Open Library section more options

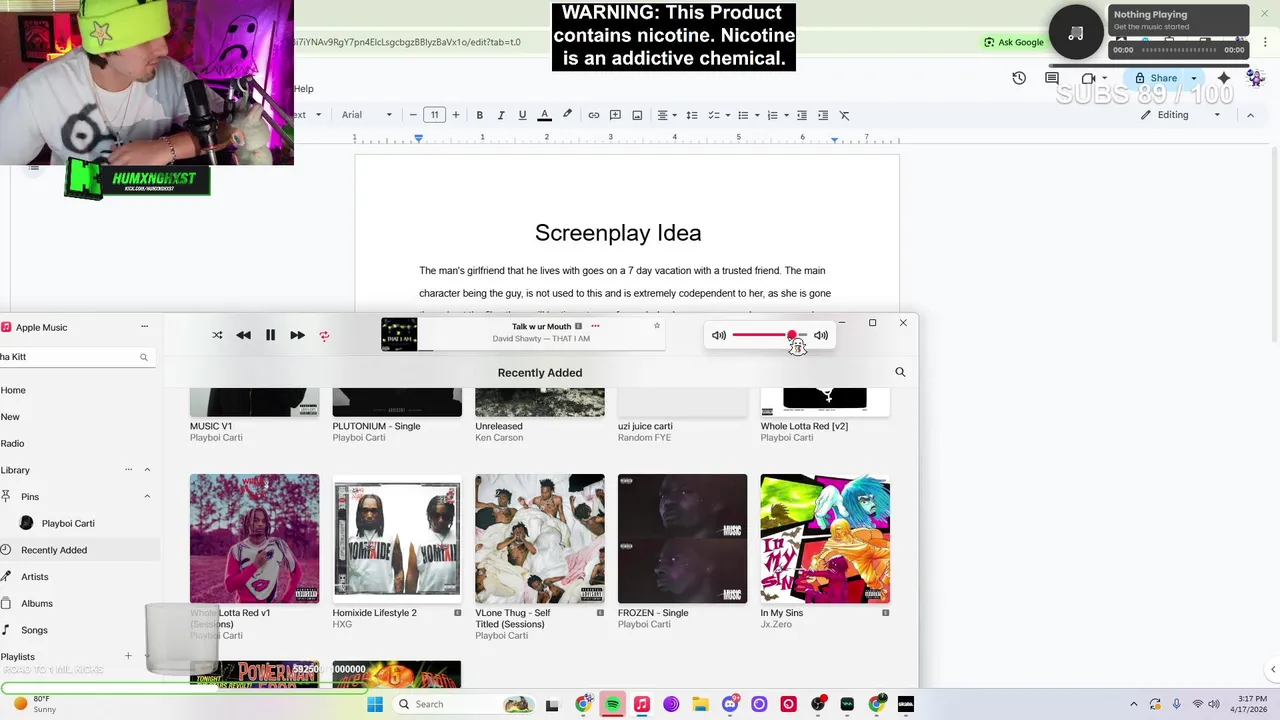point(128,470)
